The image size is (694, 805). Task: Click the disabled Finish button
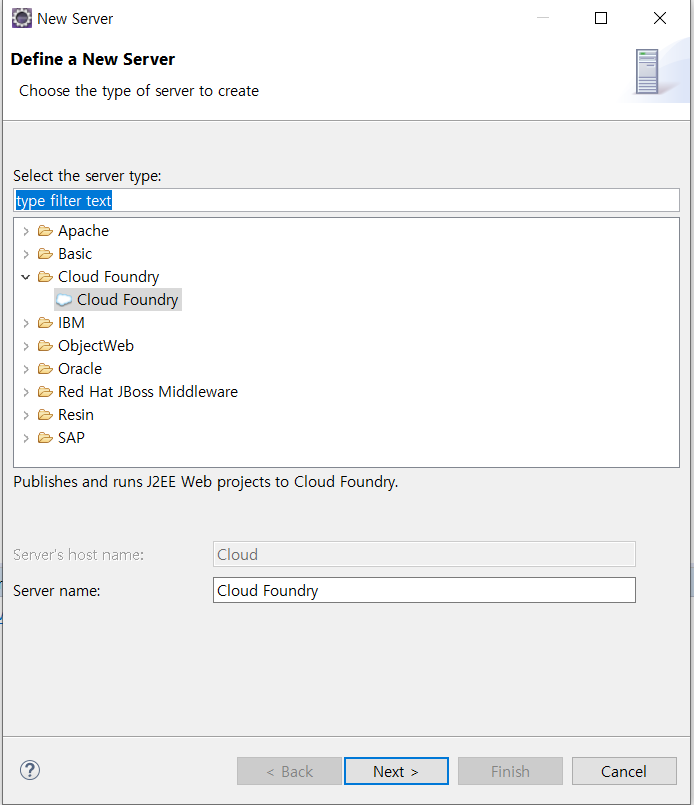[x=510, y=771]
